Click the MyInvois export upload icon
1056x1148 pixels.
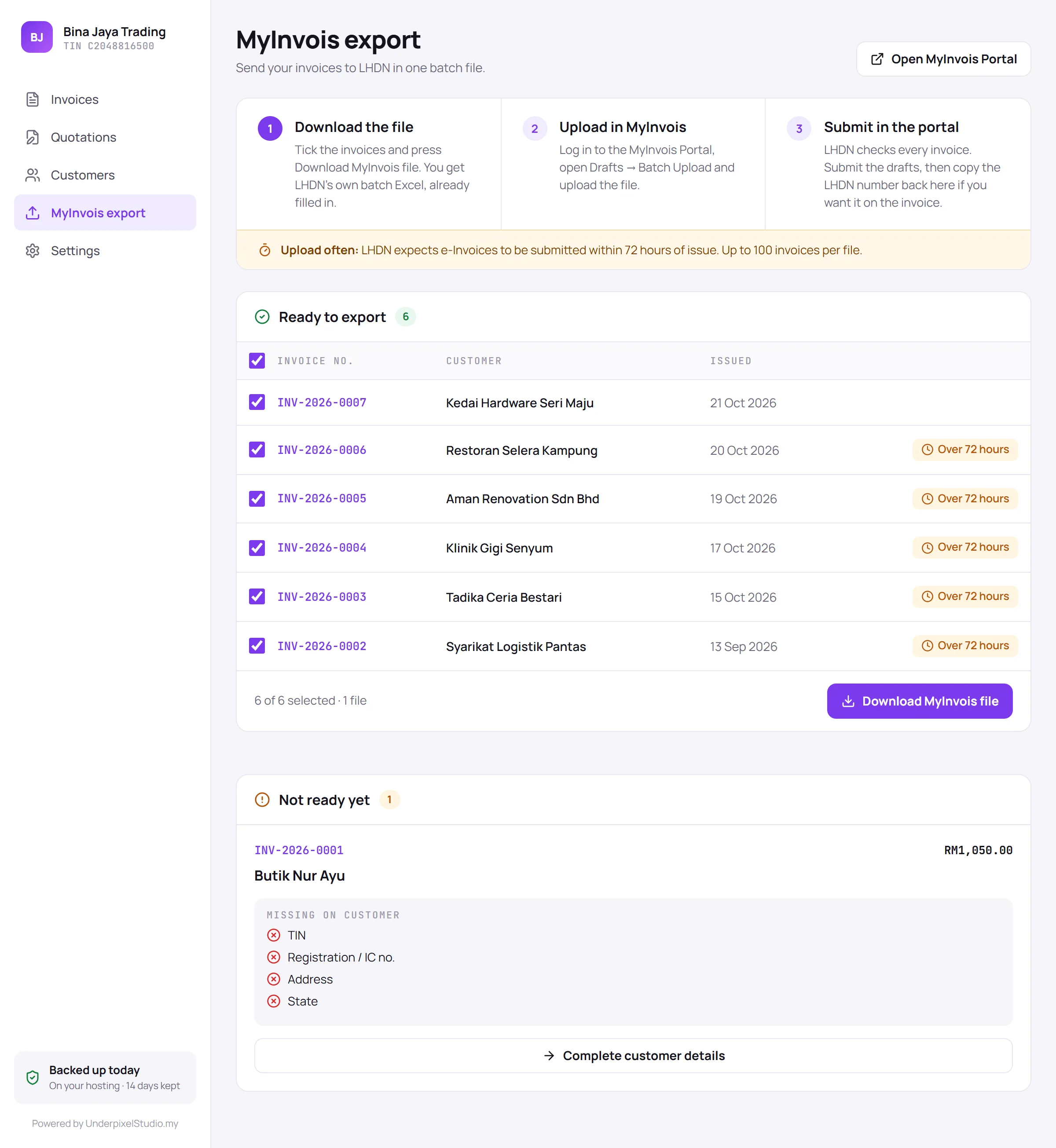click(33, 212)
